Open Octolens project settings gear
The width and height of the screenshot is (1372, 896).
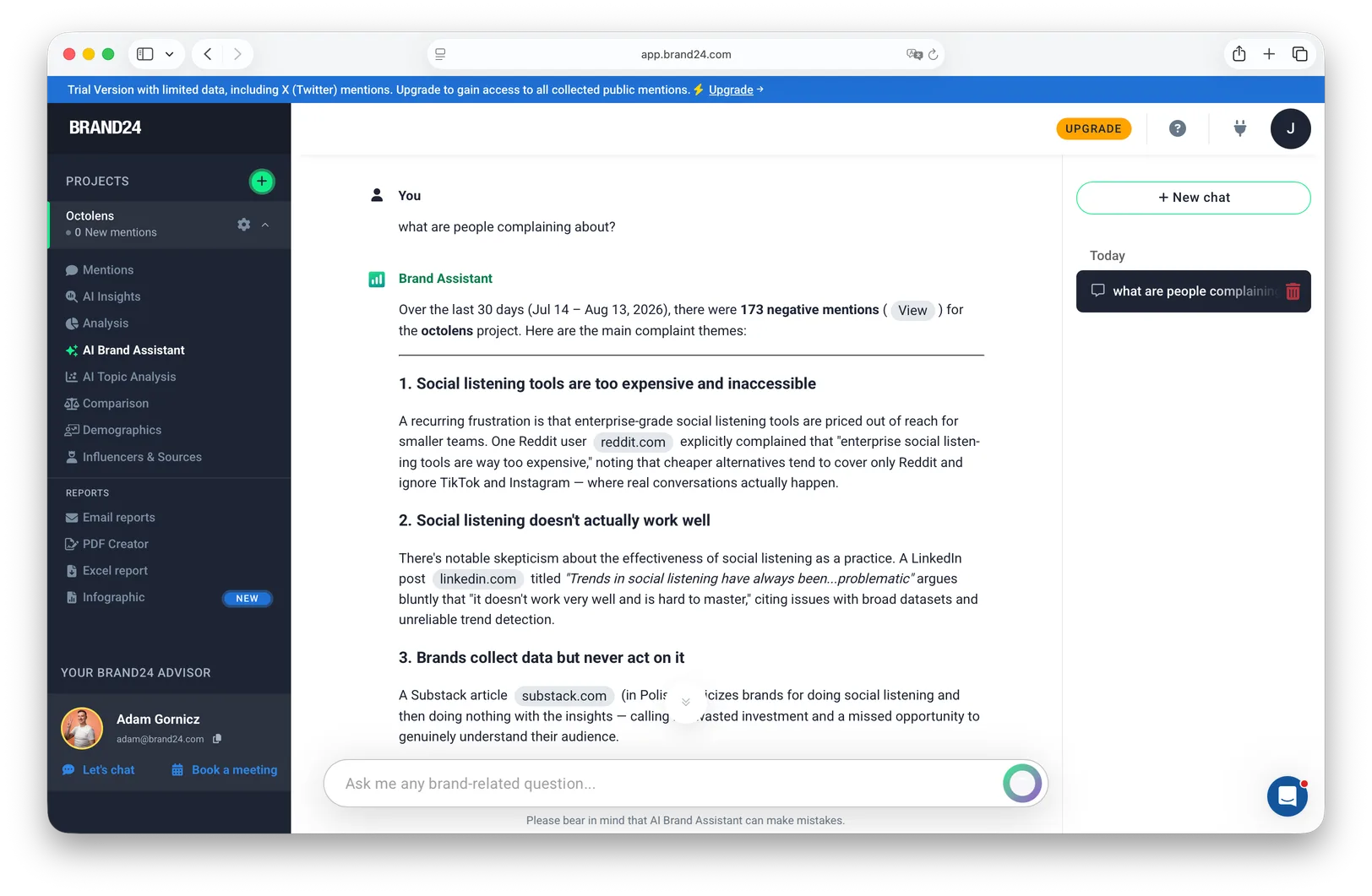tap(243, 225)
